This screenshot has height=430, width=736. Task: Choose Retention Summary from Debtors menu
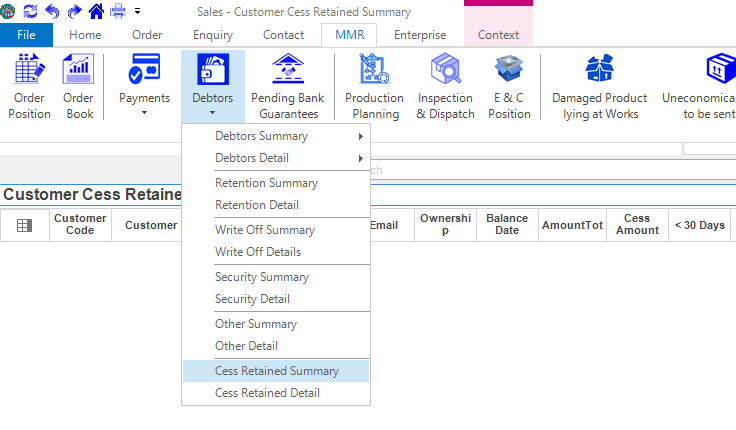tap(266, 183)
